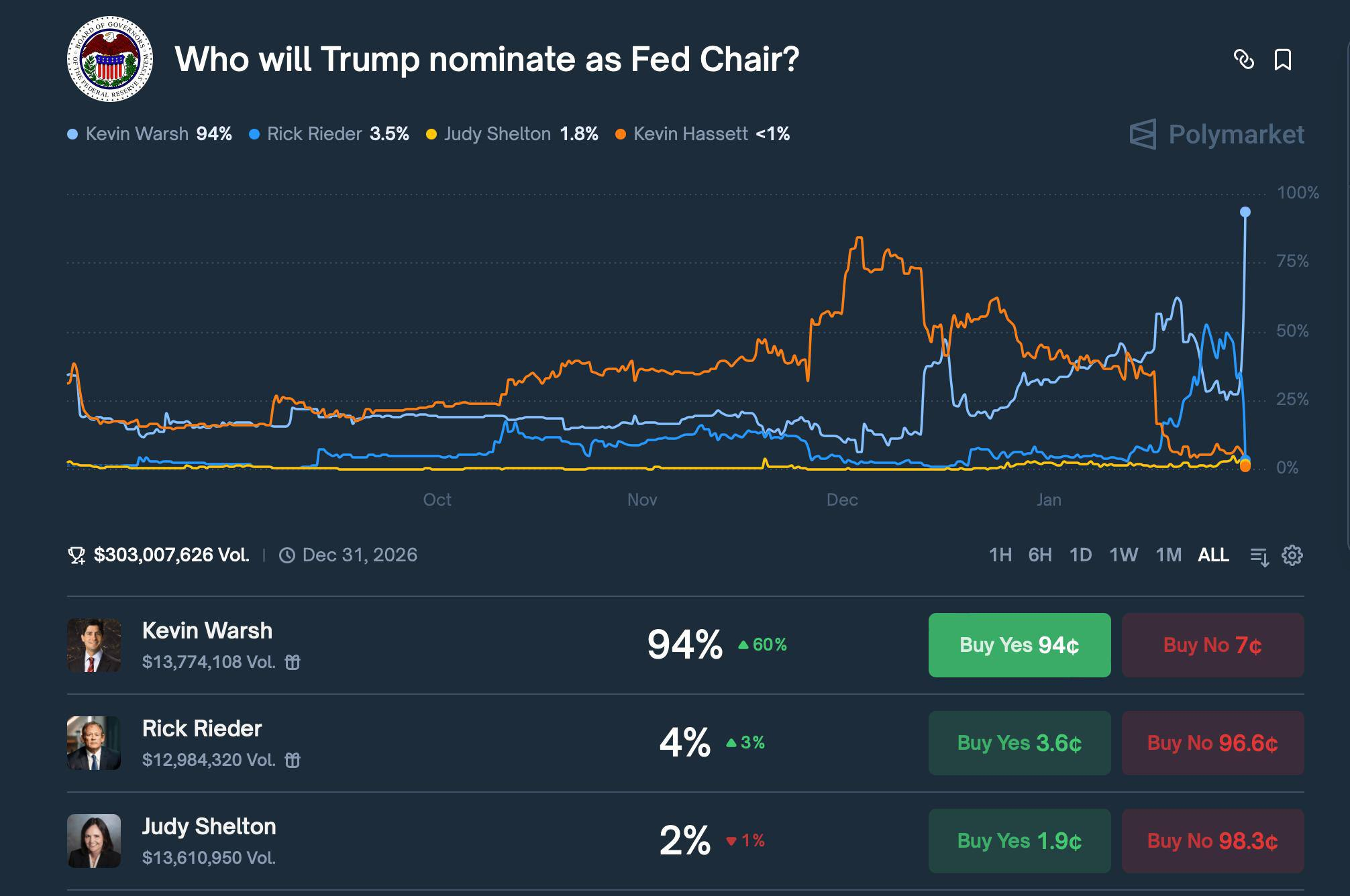Viewport: 1350px width, 896px height.
Task: Open the Rick Rieder market row name
Action: [202, 728]
